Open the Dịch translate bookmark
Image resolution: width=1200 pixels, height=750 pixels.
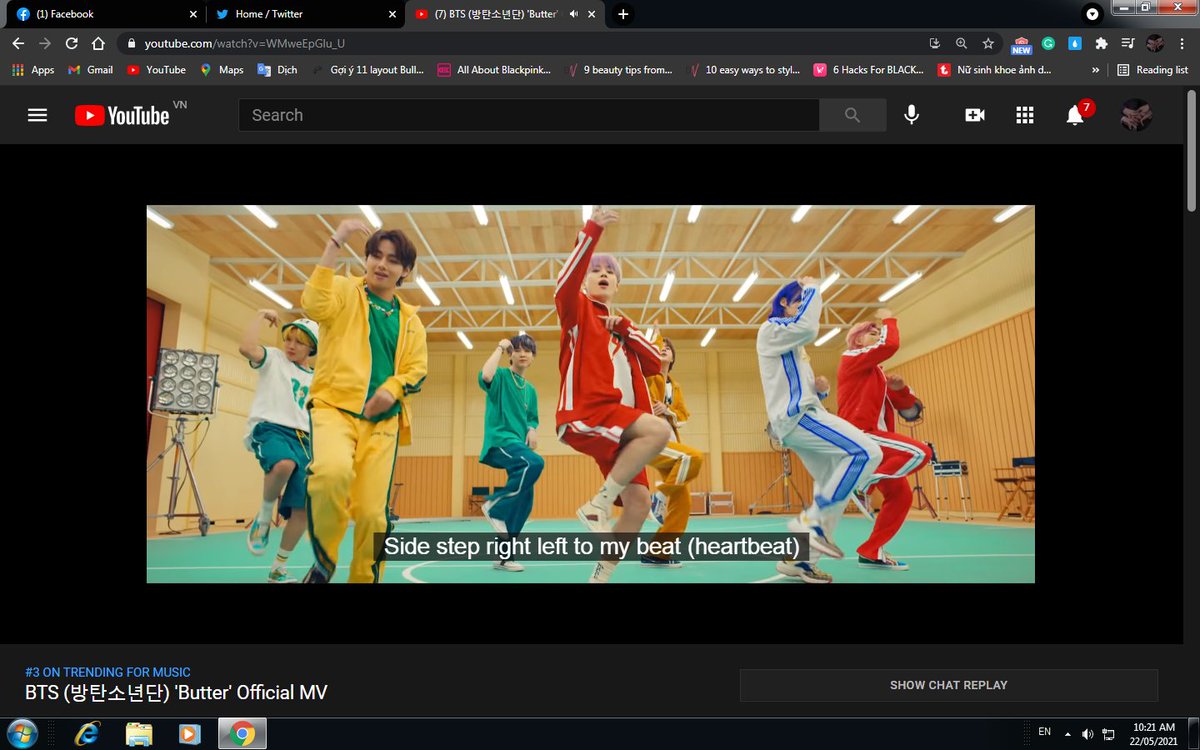(277, 70)
